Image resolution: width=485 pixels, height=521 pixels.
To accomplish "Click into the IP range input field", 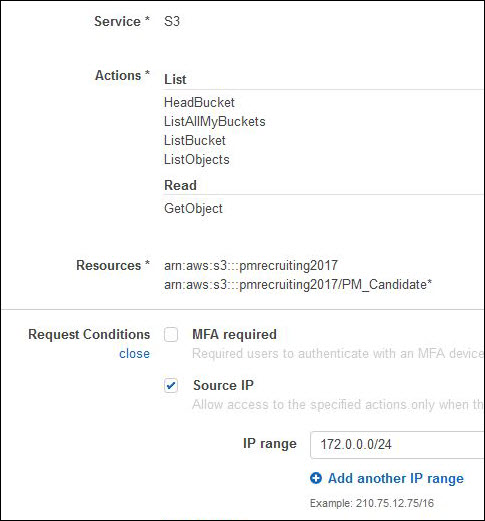I will pos(397,445).
